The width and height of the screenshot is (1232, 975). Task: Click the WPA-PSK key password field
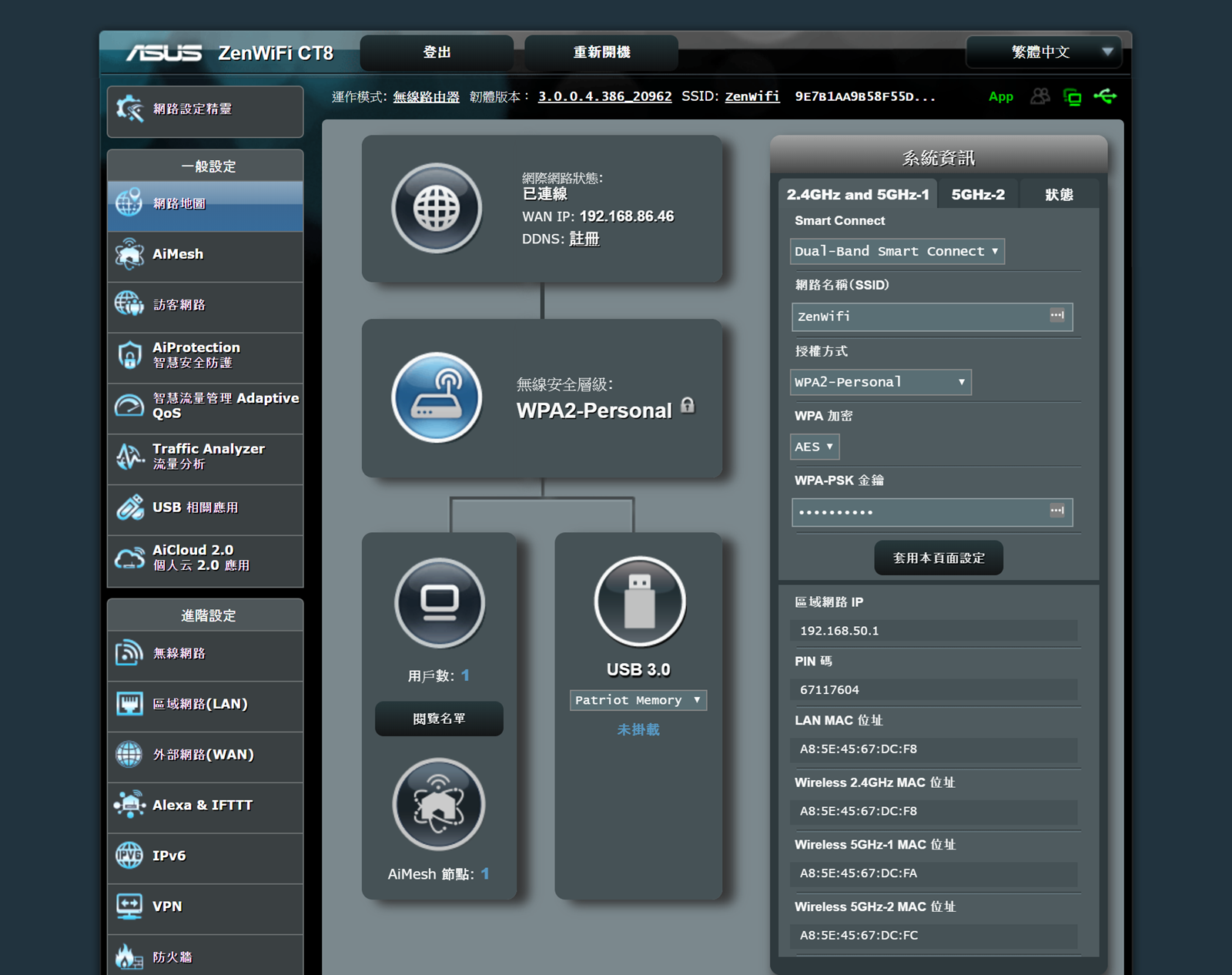920,512
